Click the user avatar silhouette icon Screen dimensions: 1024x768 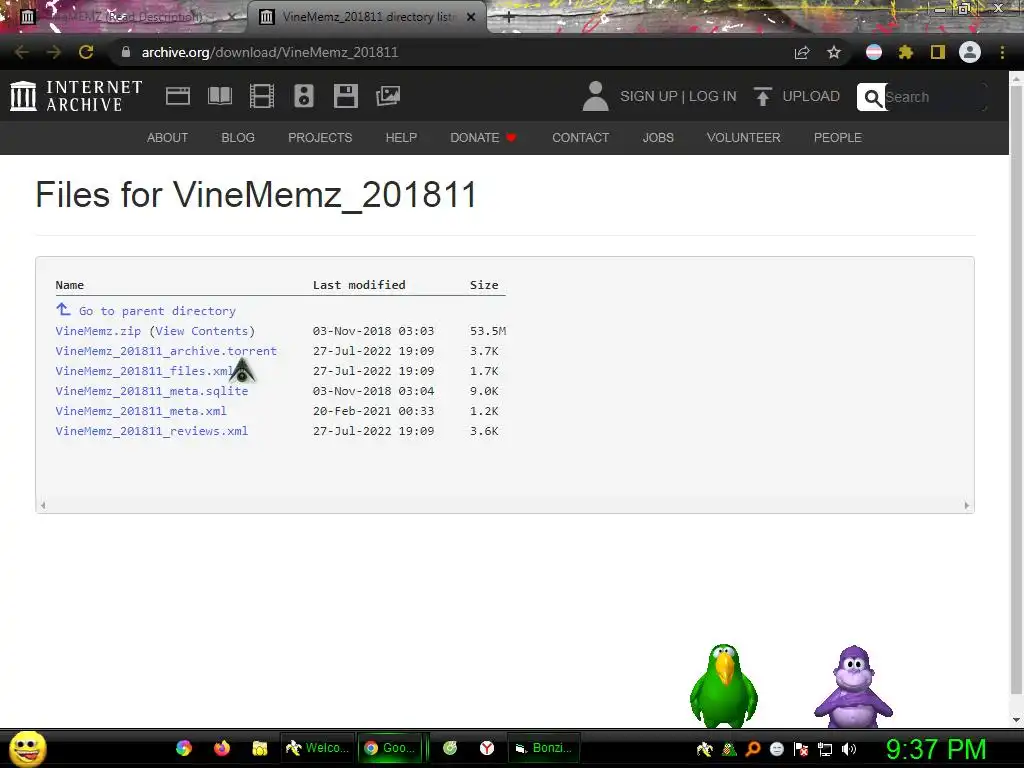point(595,96)
